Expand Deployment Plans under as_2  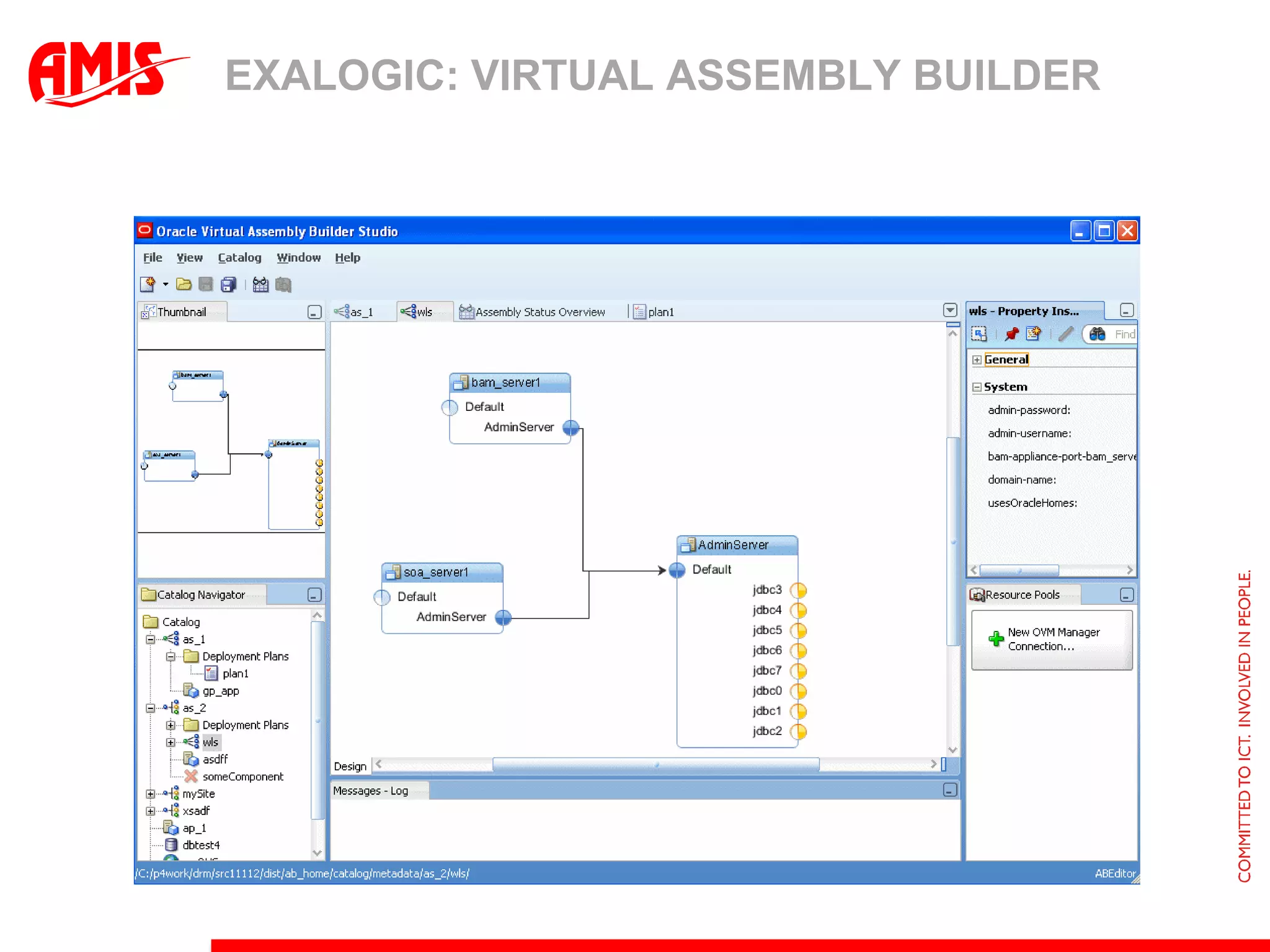(171, 725)
